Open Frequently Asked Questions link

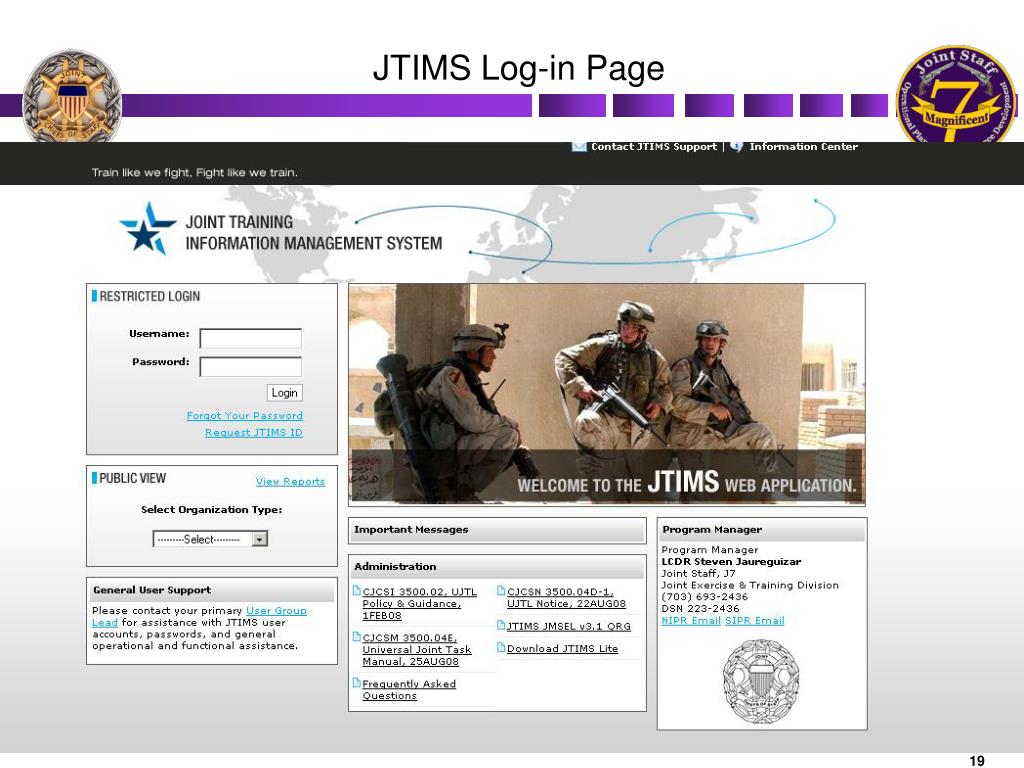pyautogui.click(x=409, y=690)
